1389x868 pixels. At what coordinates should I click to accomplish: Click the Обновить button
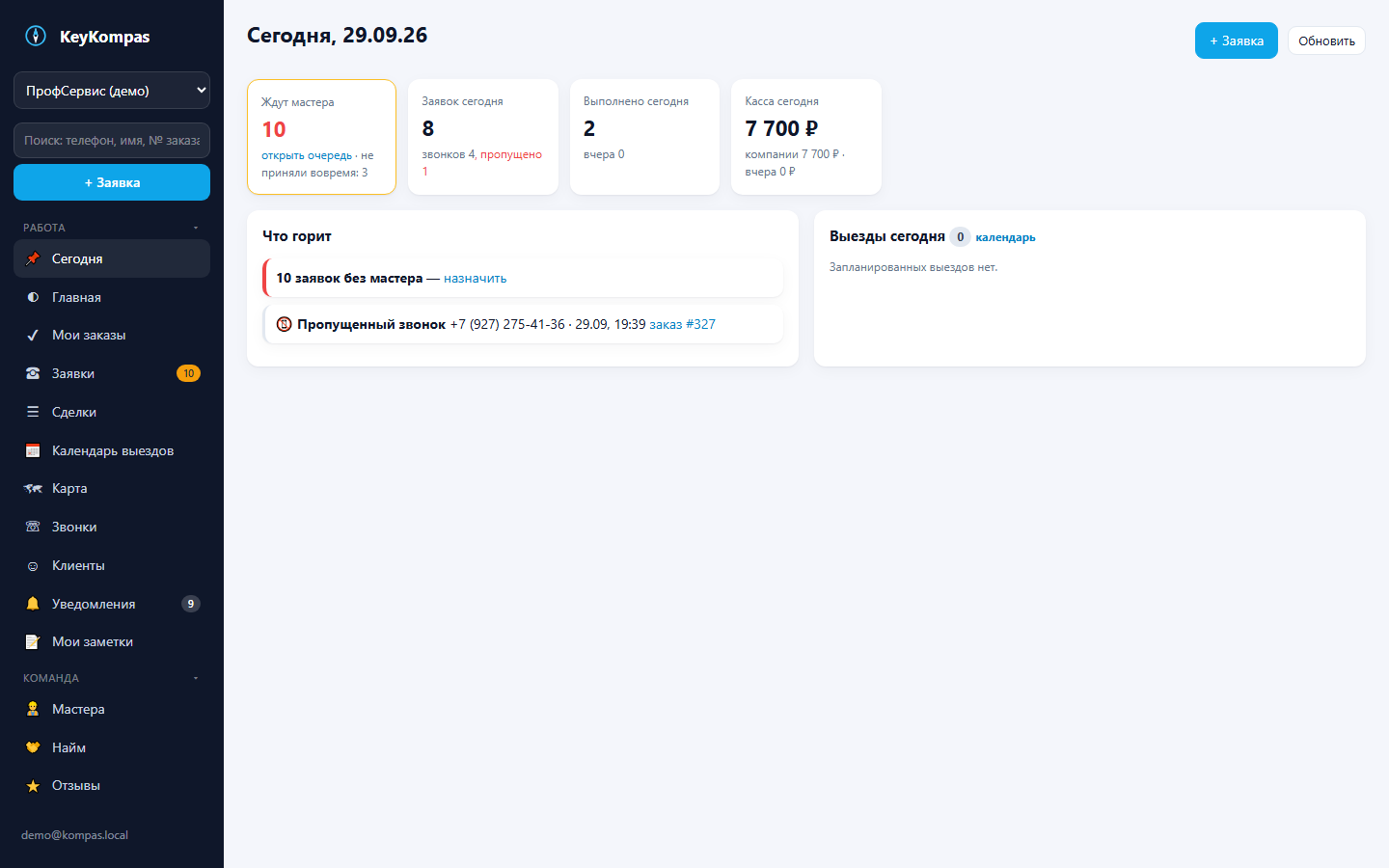pos(1326,41)
